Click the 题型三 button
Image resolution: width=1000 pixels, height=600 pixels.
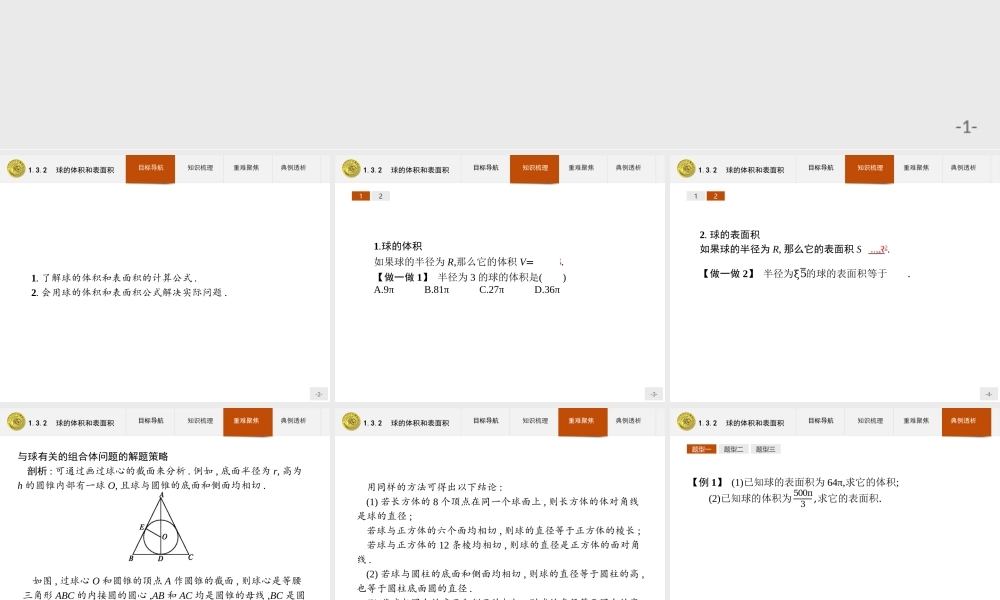[x=765, y=448]
